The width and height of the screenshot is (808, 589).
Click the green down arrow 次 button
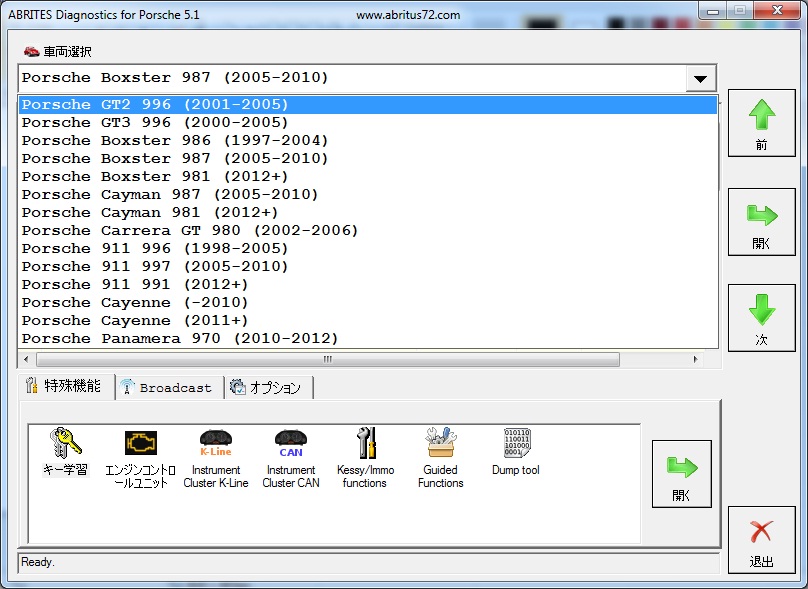coord(762,318)
